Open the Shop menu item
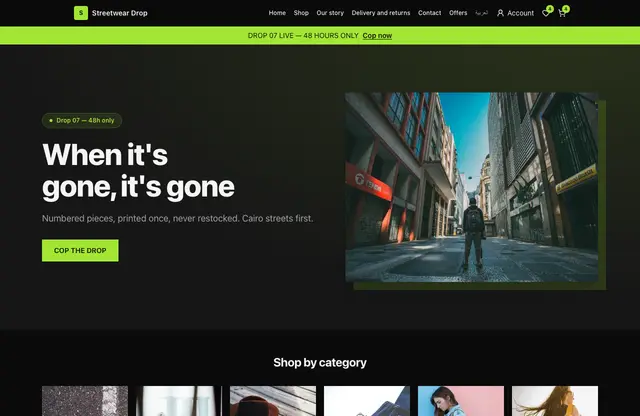 tap(301, 13)
